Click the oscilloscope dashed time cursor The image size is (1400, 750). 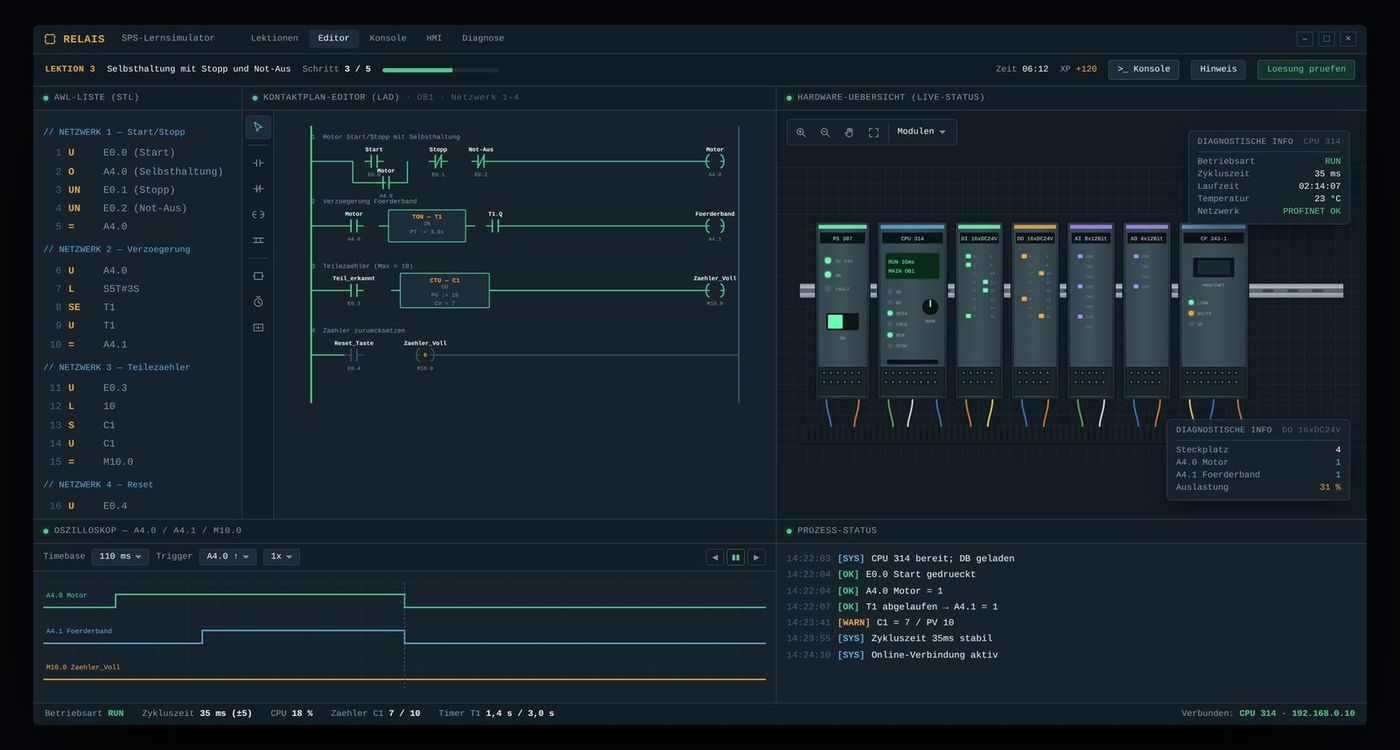(x=404, y=636)
